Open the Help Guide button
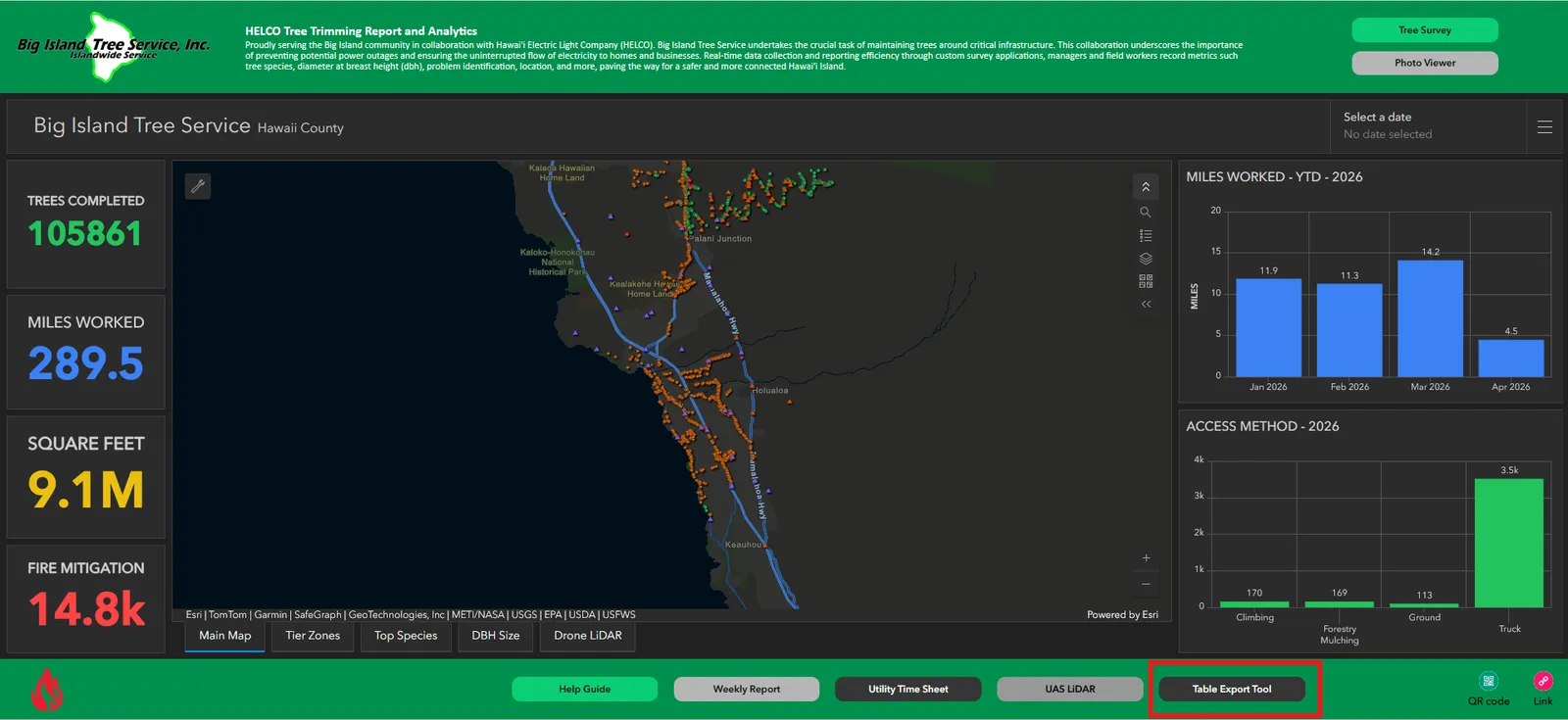Viewport: 1568px width, 720px height. click(585, 690)
